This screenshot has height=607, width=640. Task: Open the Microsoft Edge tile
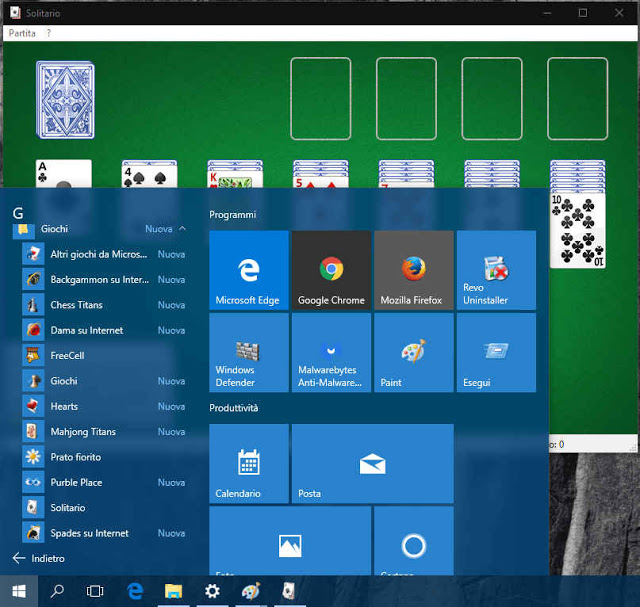[x=249, y=270]
